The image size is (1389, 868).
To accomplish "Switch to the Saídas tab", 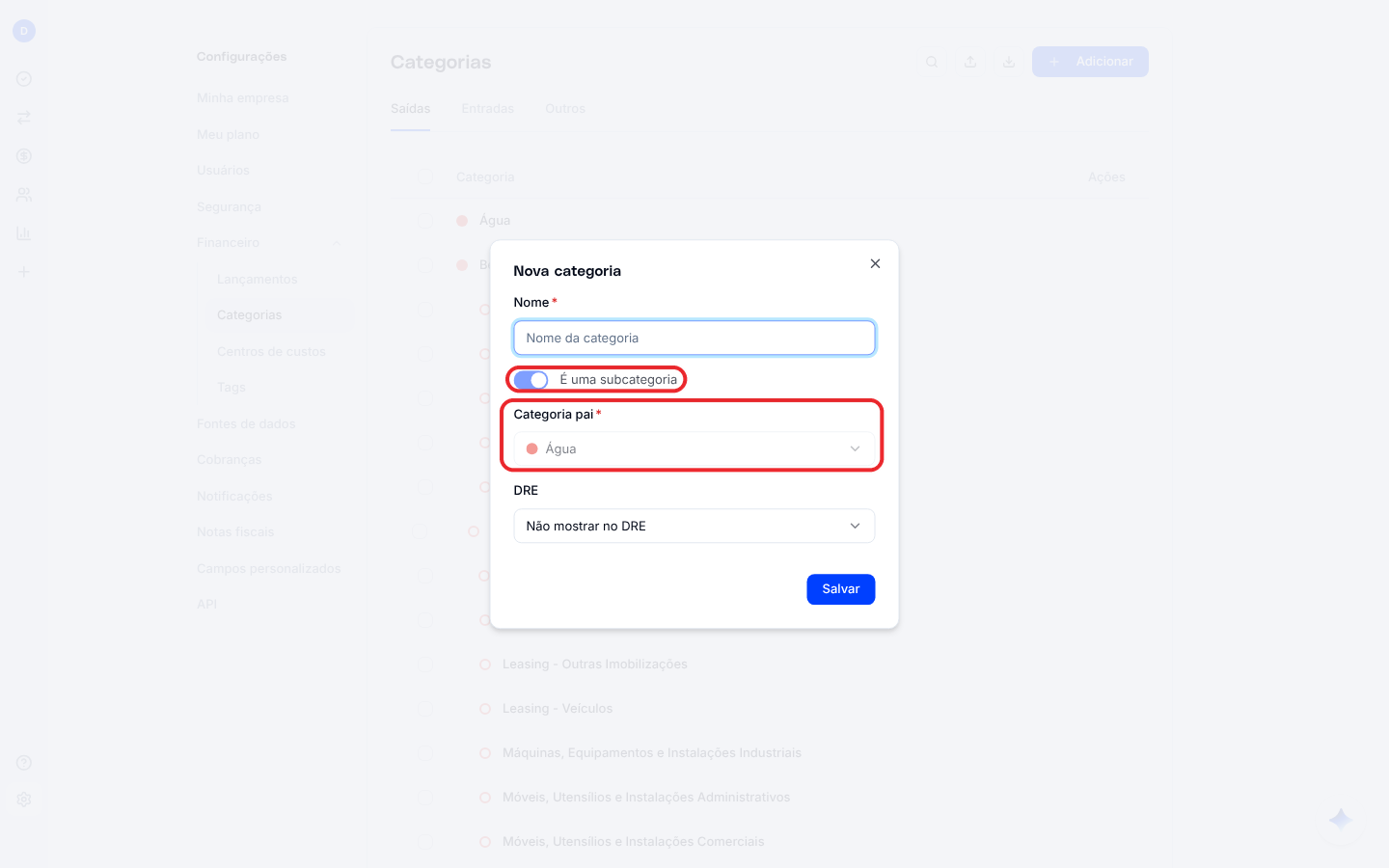I will (x=411, y=109).
